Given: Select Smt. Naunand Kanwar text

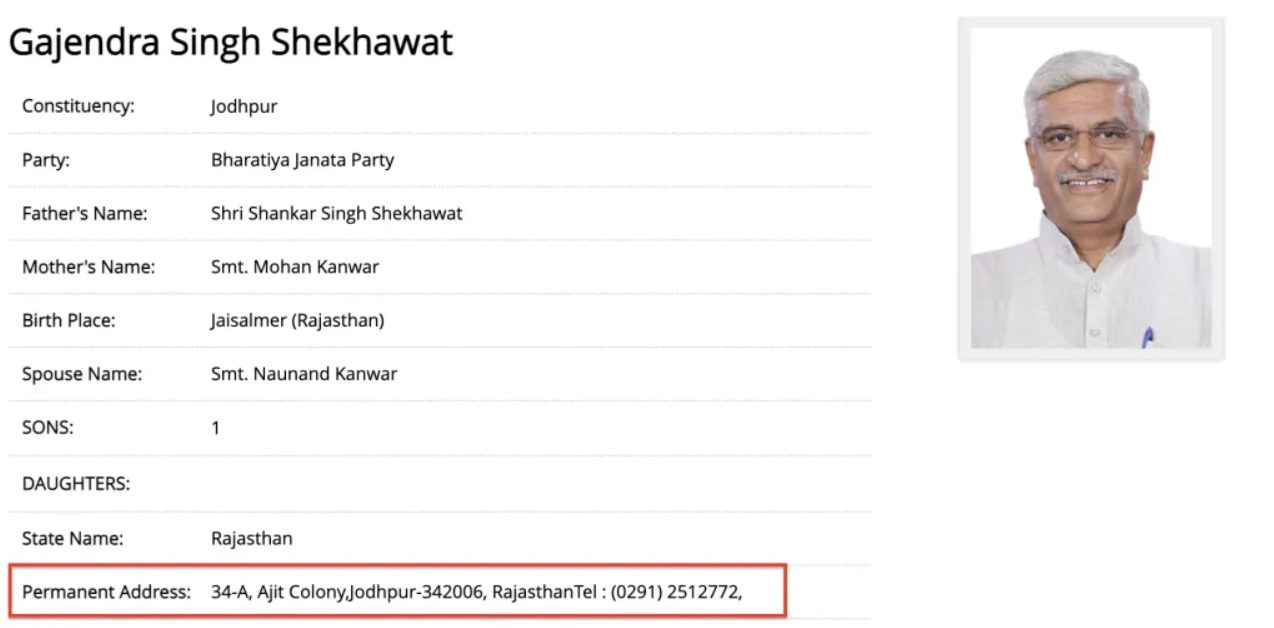Looking at the screenshot, I should pyautogui.click(x=304, y=374).
